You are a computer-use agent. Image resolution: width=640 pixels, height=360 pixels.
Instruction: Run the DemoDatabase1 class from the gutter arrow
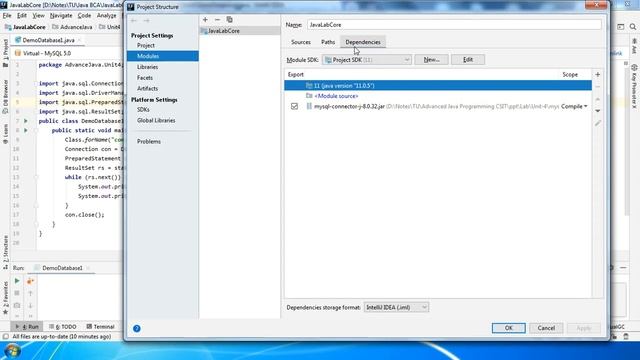pyautogui.click(x=26, y=121)
